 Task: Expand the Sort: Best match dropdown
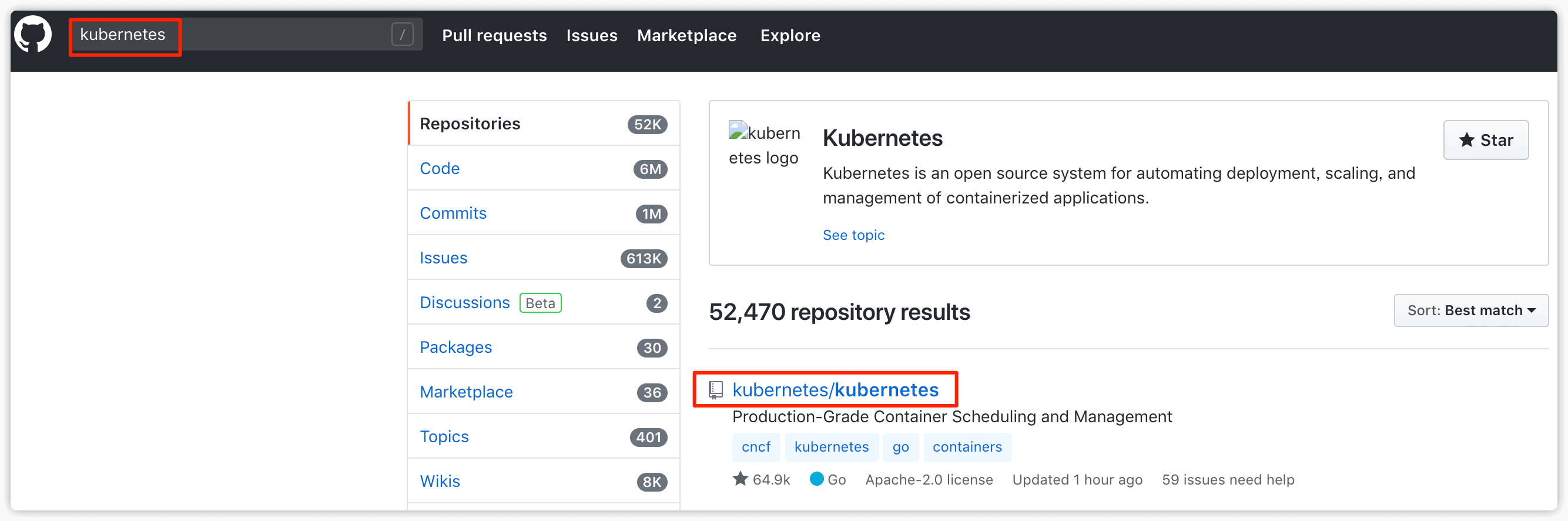point(1470,310)
